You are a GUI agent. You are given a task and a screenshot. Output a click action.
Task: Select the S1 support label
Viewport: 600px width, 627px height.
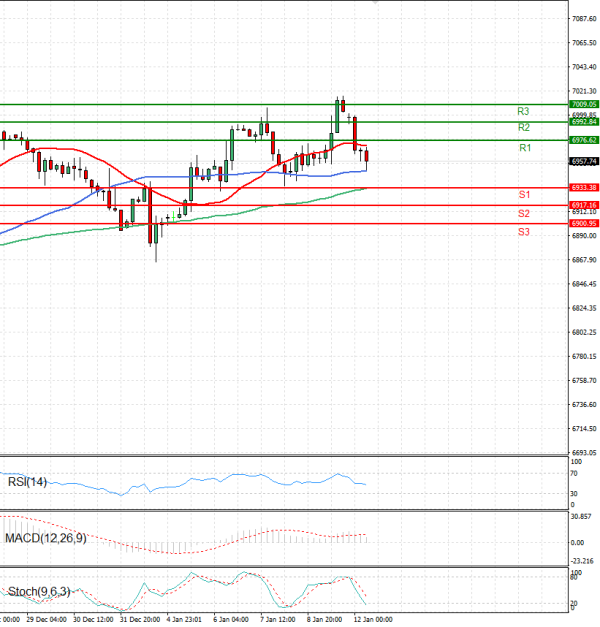tap(523, 194)
